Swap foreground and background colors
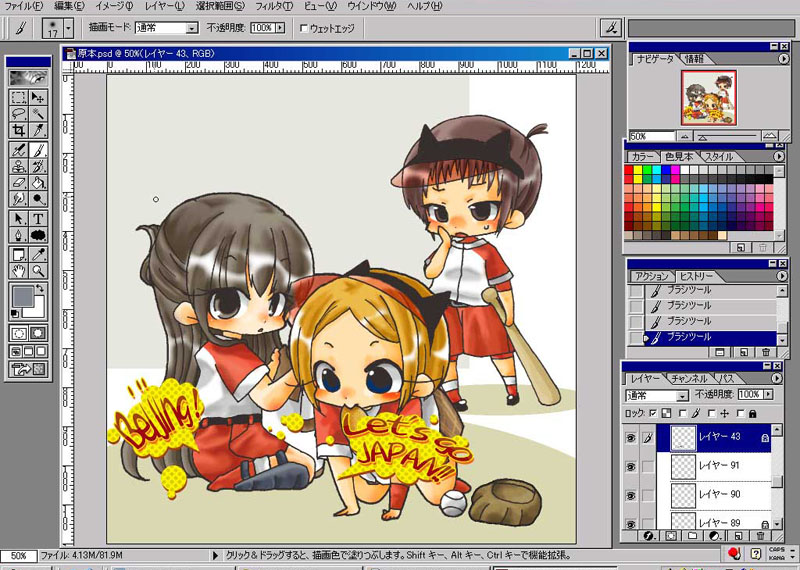This screenshot has width=800, height=570. tap(40, 288)
